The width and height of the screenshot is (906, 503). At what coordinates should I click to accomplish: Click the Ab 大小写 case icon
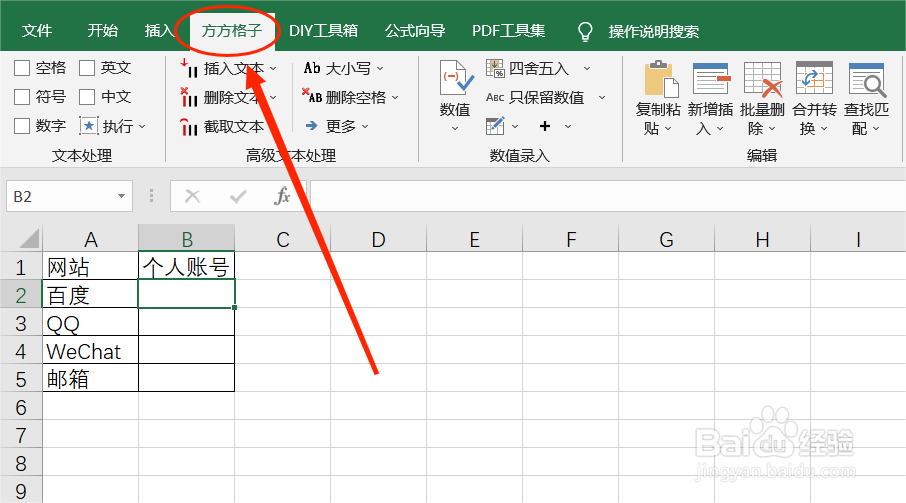coord(312,68)
